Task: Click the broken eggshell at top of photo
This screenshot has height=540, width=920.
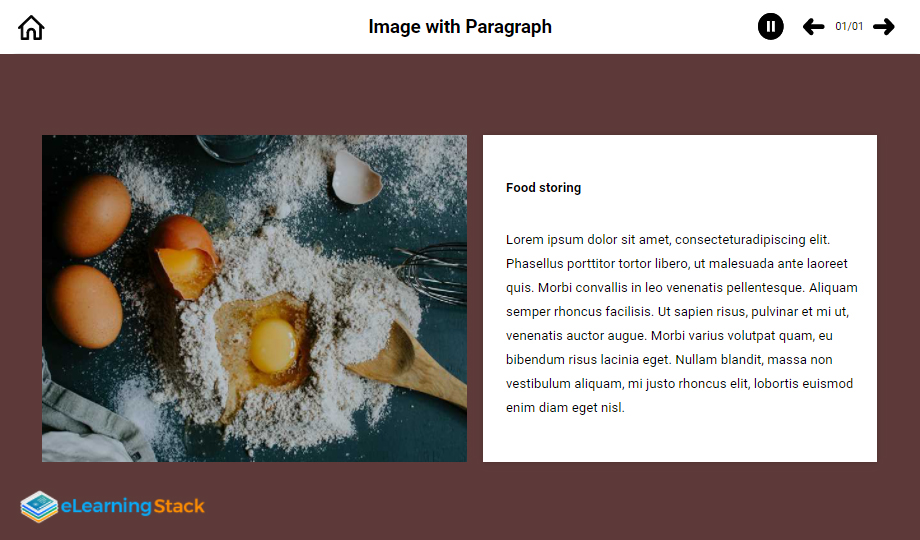Action: click(356, 177)
